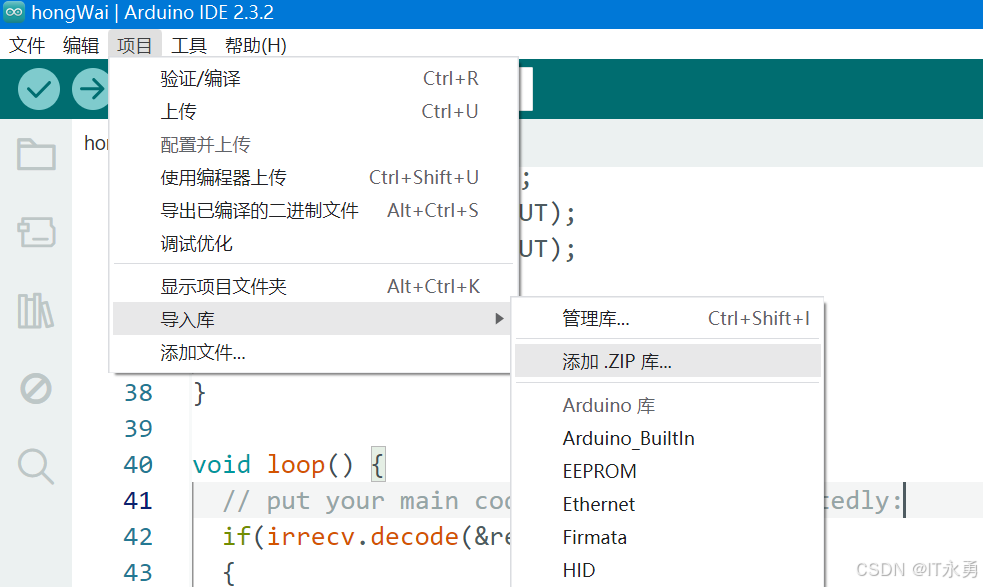The height and width of the screenshot is (587, 983).
Task: Select EEPROM library
Action: (668, 471)
